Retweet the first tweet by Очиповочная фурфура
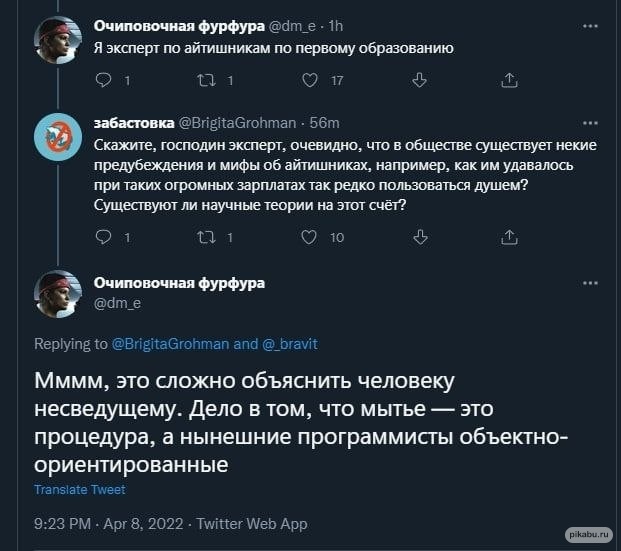Image resolution: width=621 pixels, height=551 pixels. click(205, 79)
